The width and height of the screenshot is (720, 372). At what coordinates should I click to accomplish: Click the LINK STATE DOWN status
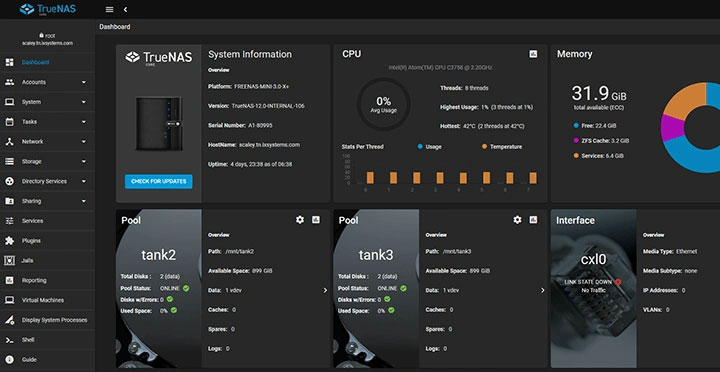[x=593, y=282]
